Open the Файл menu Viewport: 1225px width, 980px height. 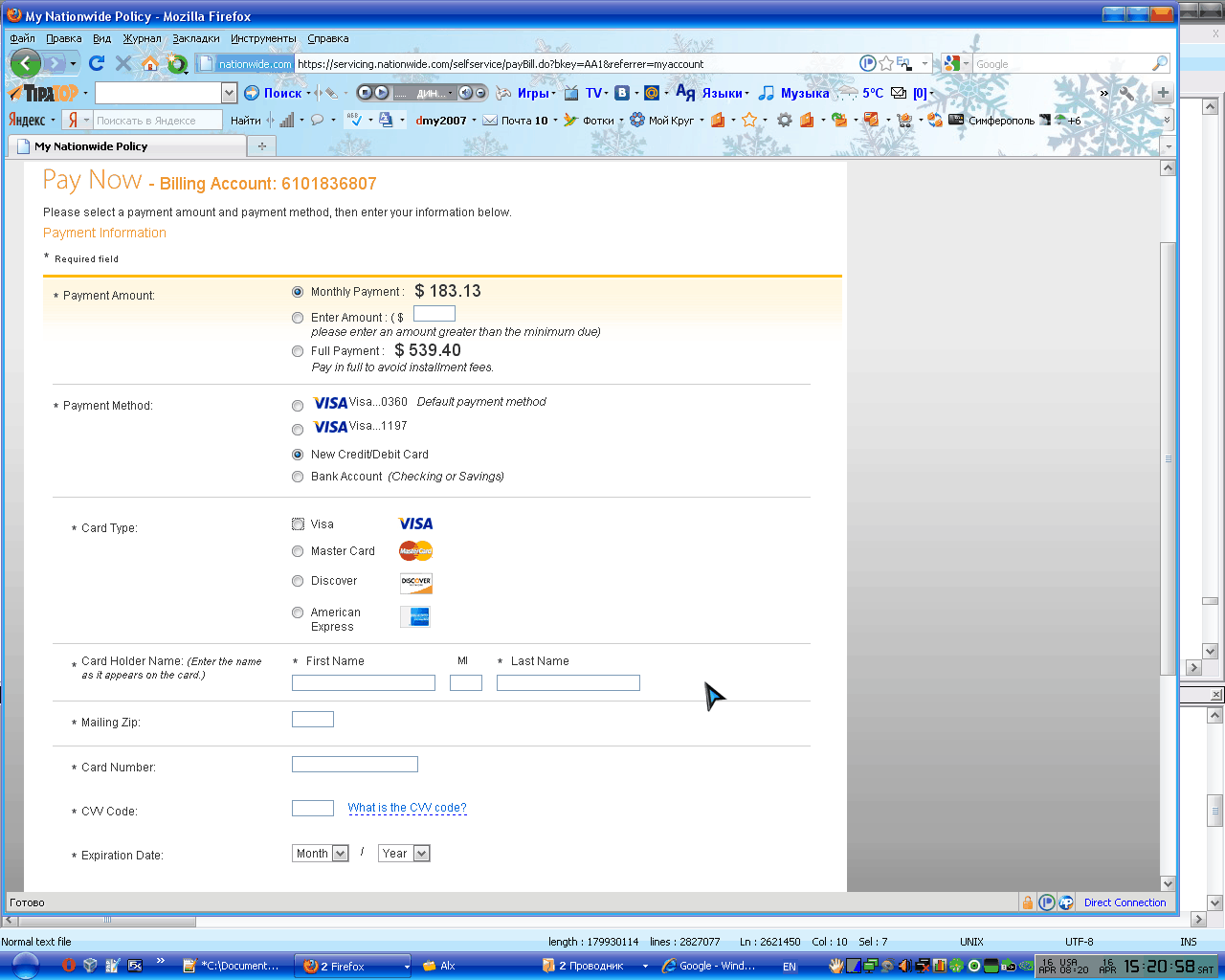pos(22,38)
